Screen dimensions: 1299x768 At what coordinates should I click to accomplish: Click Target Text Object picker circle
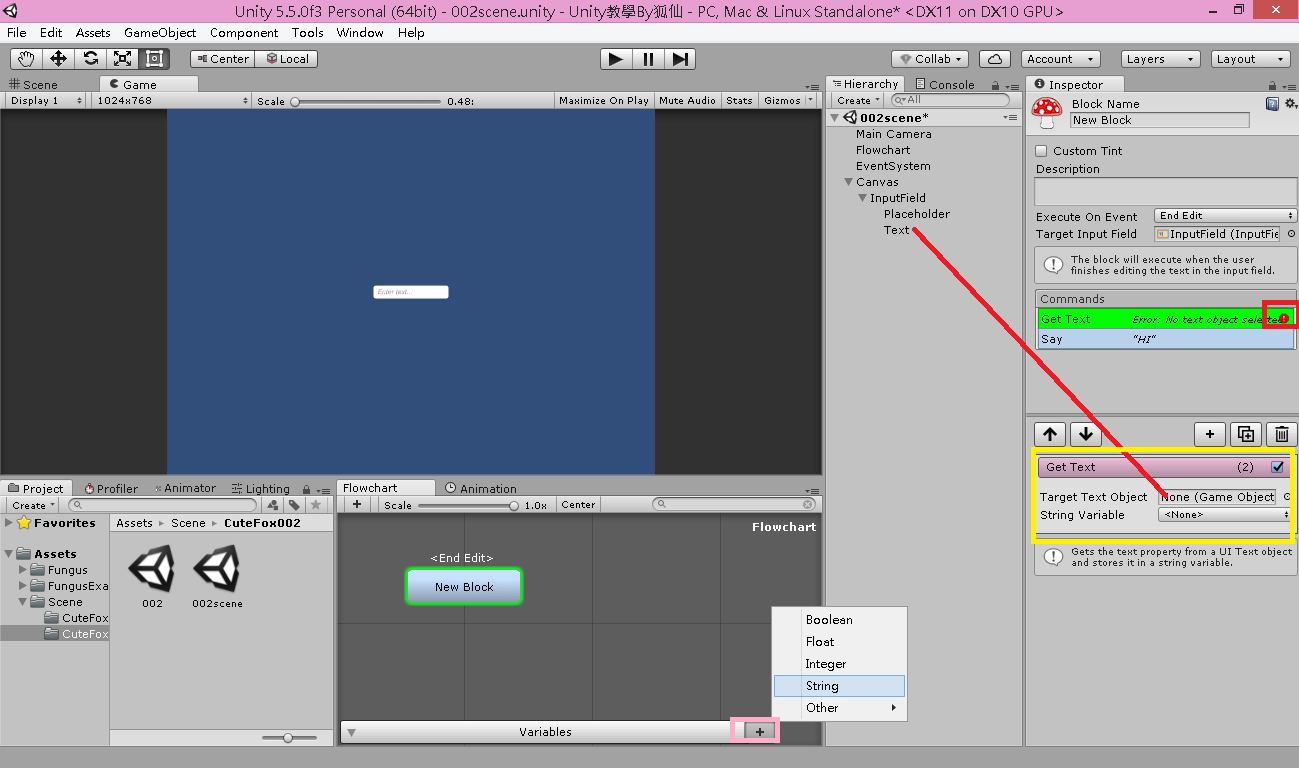pyautogui.click(x=1287, y=496)
